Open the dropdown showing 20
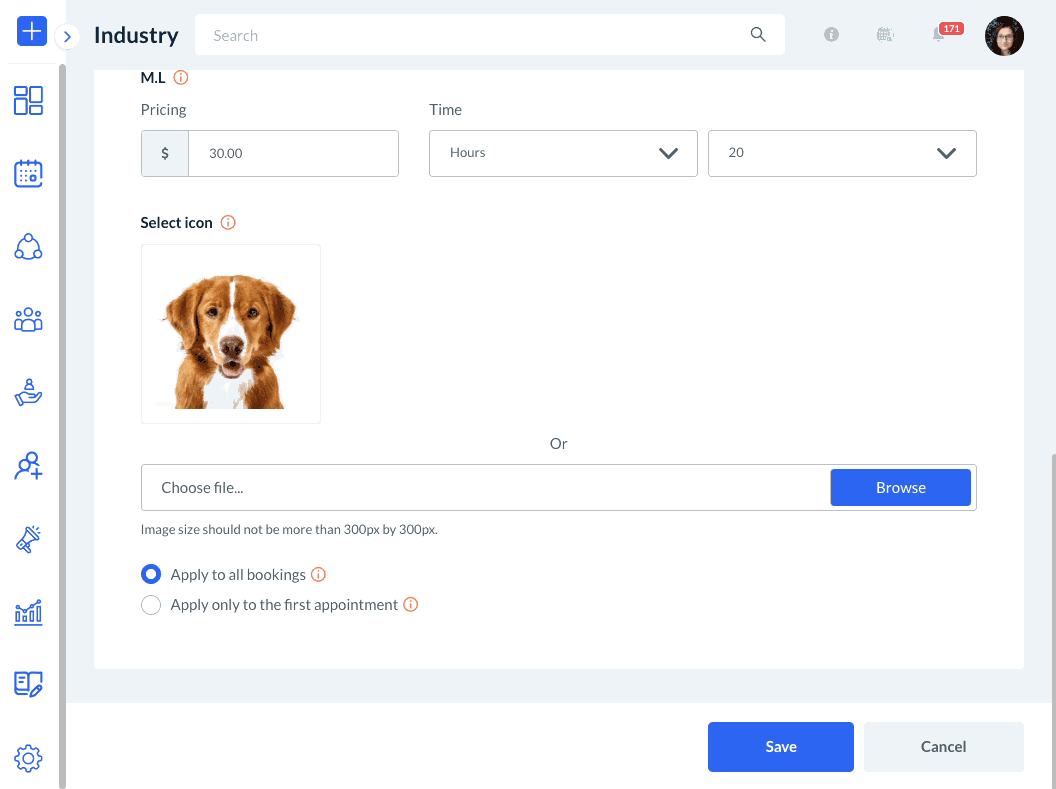Screen dimensions: 1056x789 coord(842,153)
